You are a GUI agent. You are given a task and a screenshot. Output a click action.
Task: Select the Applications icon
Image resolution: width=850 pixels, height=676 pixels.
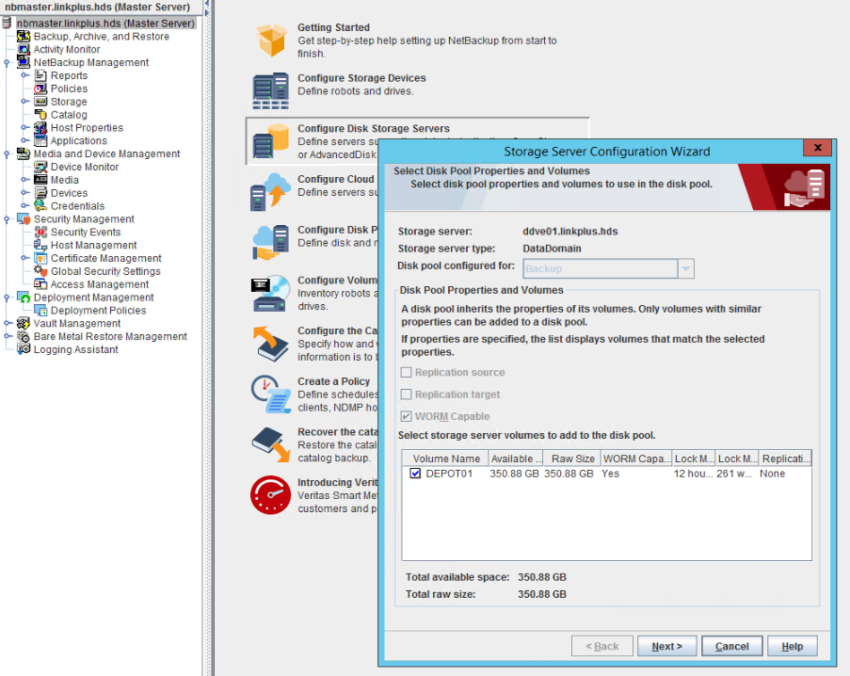[x=41, y=140]
